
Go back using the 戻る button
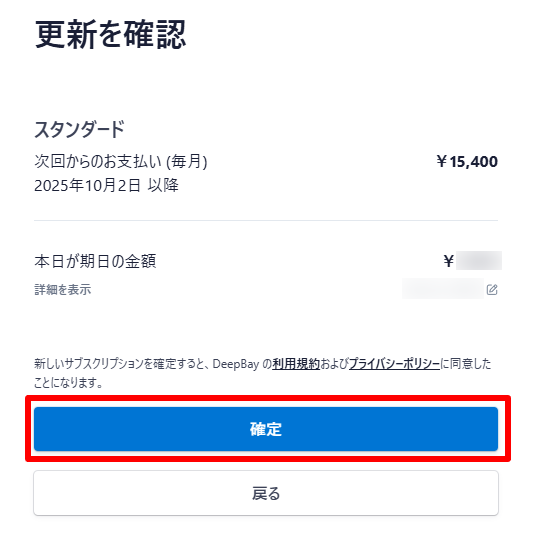pyautogui.click(x=266, y=493)
